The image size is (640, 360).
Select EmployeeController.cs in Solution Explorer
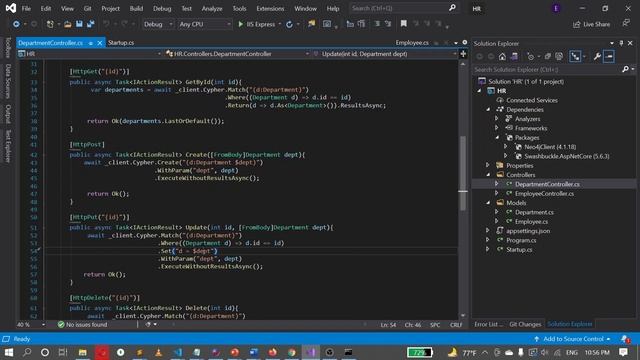pos(544,193)
